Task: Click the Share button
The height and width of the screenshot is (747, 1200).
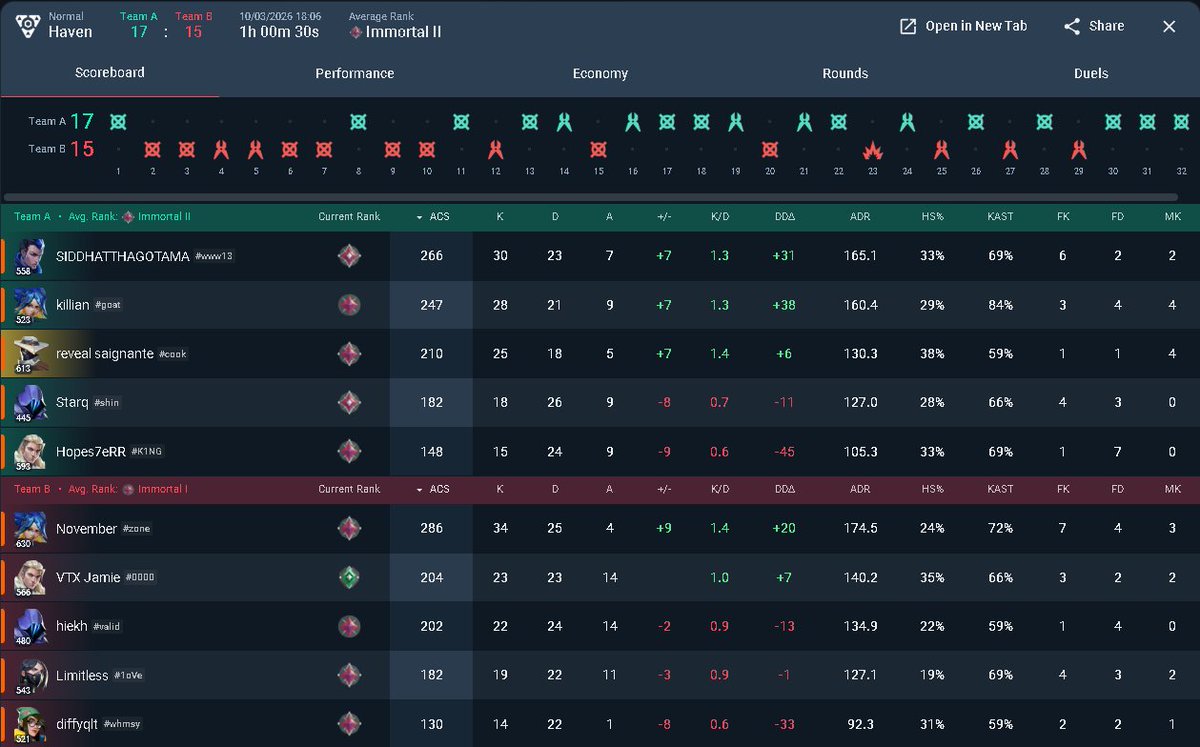Action: pos(1094,26)
